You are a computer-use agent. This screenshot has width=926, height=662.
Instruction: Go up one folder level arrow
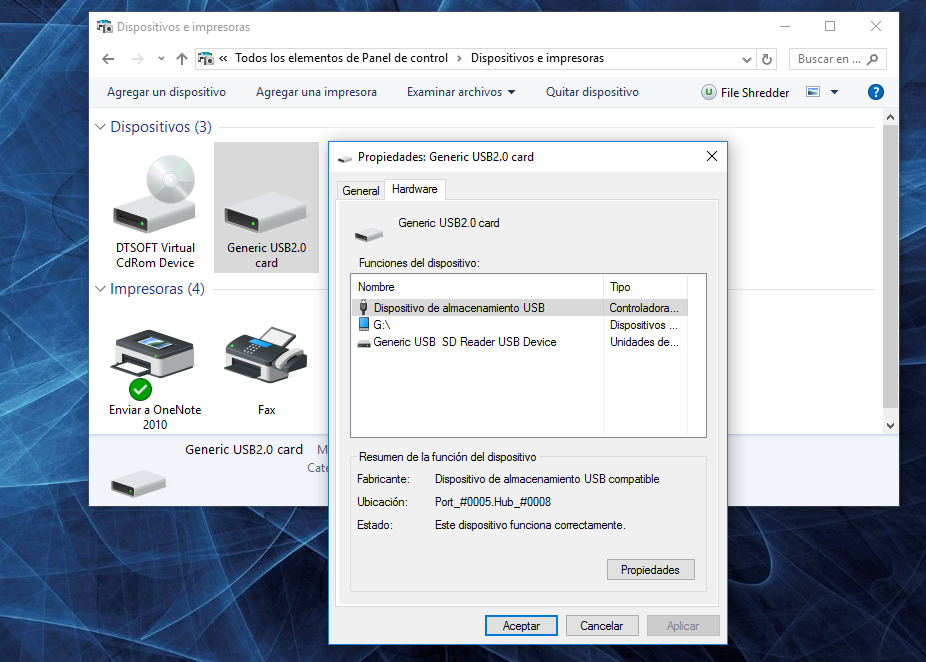[182, 59]
